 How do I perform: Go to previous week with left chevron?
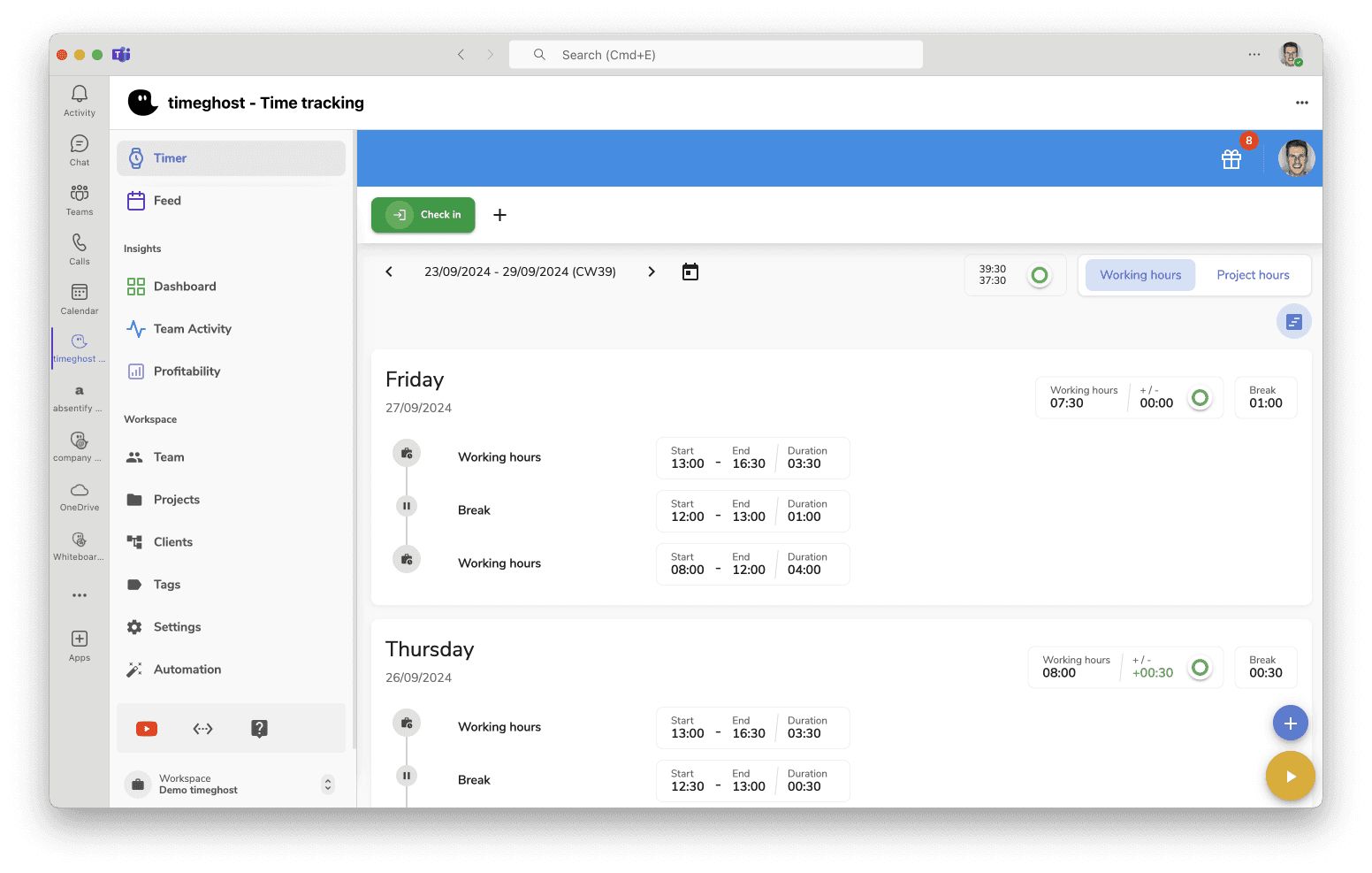point(389,272)
